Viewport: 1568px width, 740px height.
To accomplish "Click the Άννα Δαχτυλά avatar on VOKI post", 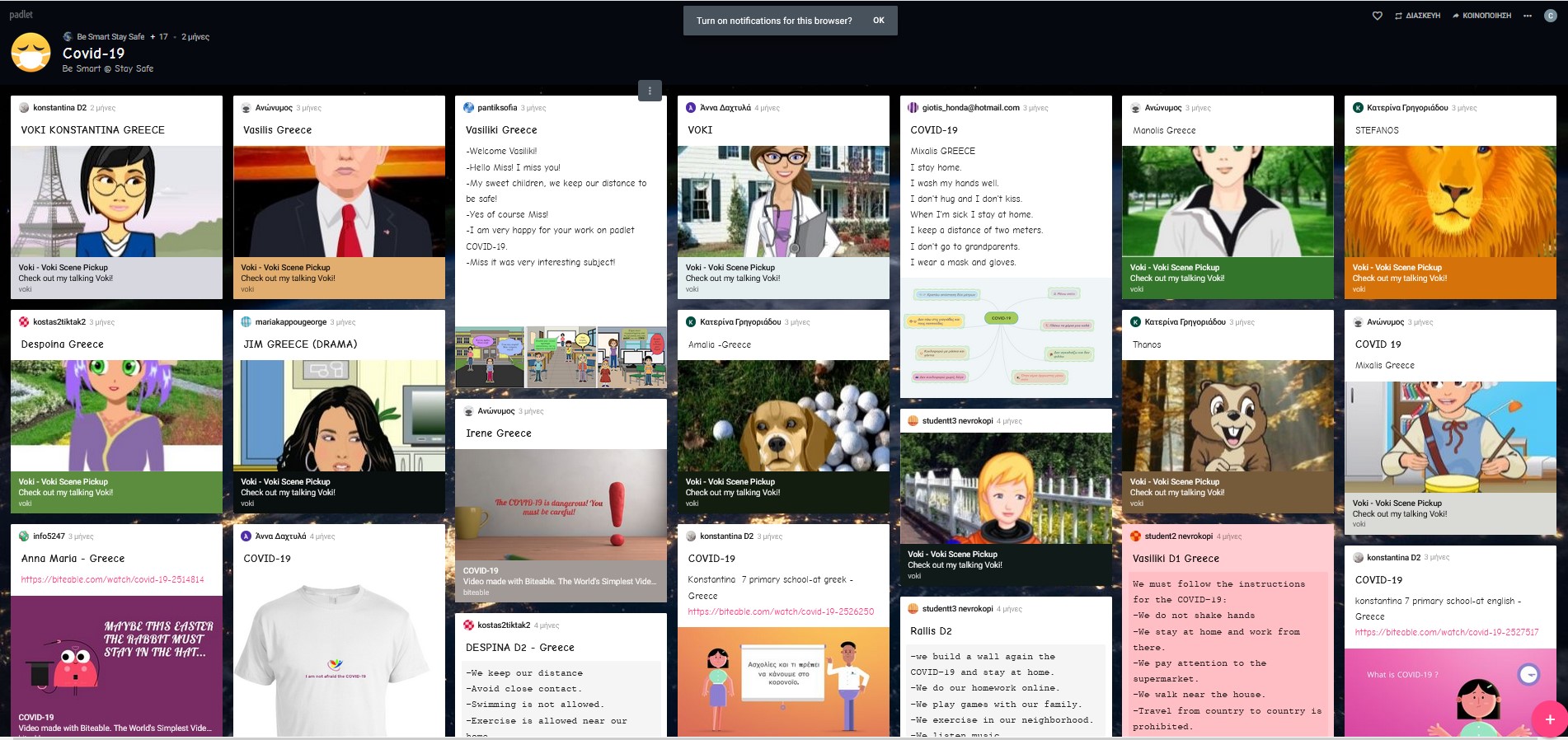I will [x=691, y=108].
